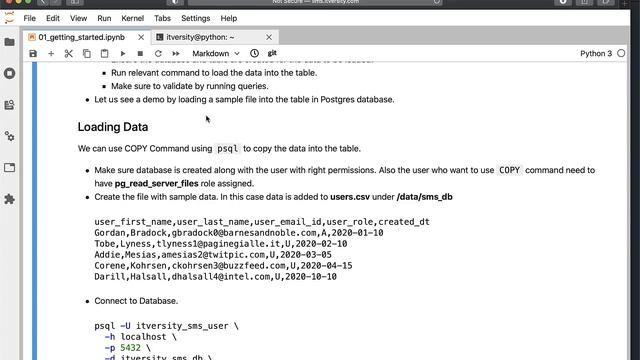Open the Edit menu
Viewport: 640px width, 360px height.
[x=53, y=18]
